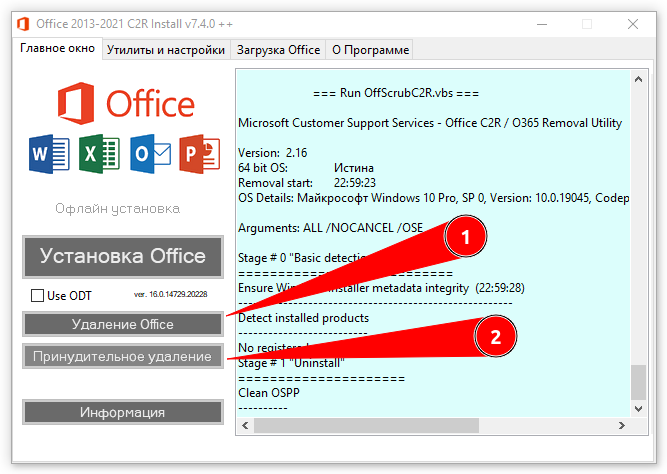Viewport: 667px width, 474px height.
Task: Click the Удаление Office button
Action: [123, 324]
